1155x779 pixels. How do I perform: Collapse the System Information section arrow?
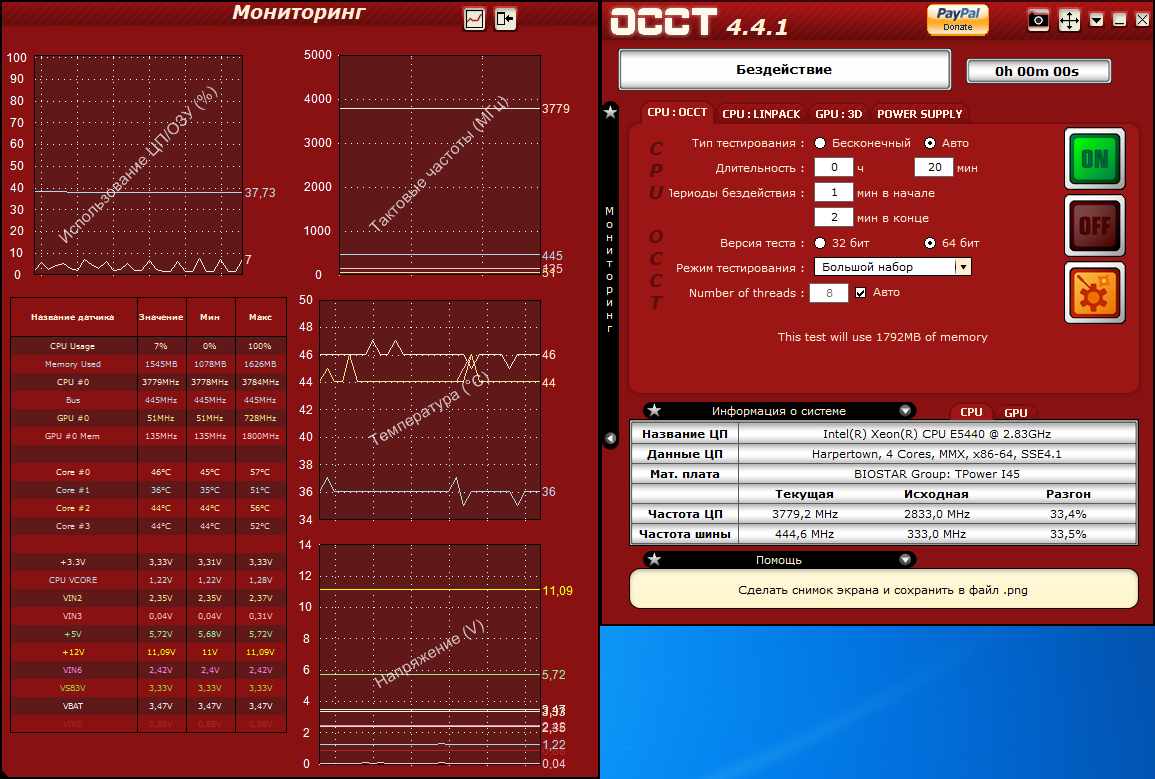(905, 411)
